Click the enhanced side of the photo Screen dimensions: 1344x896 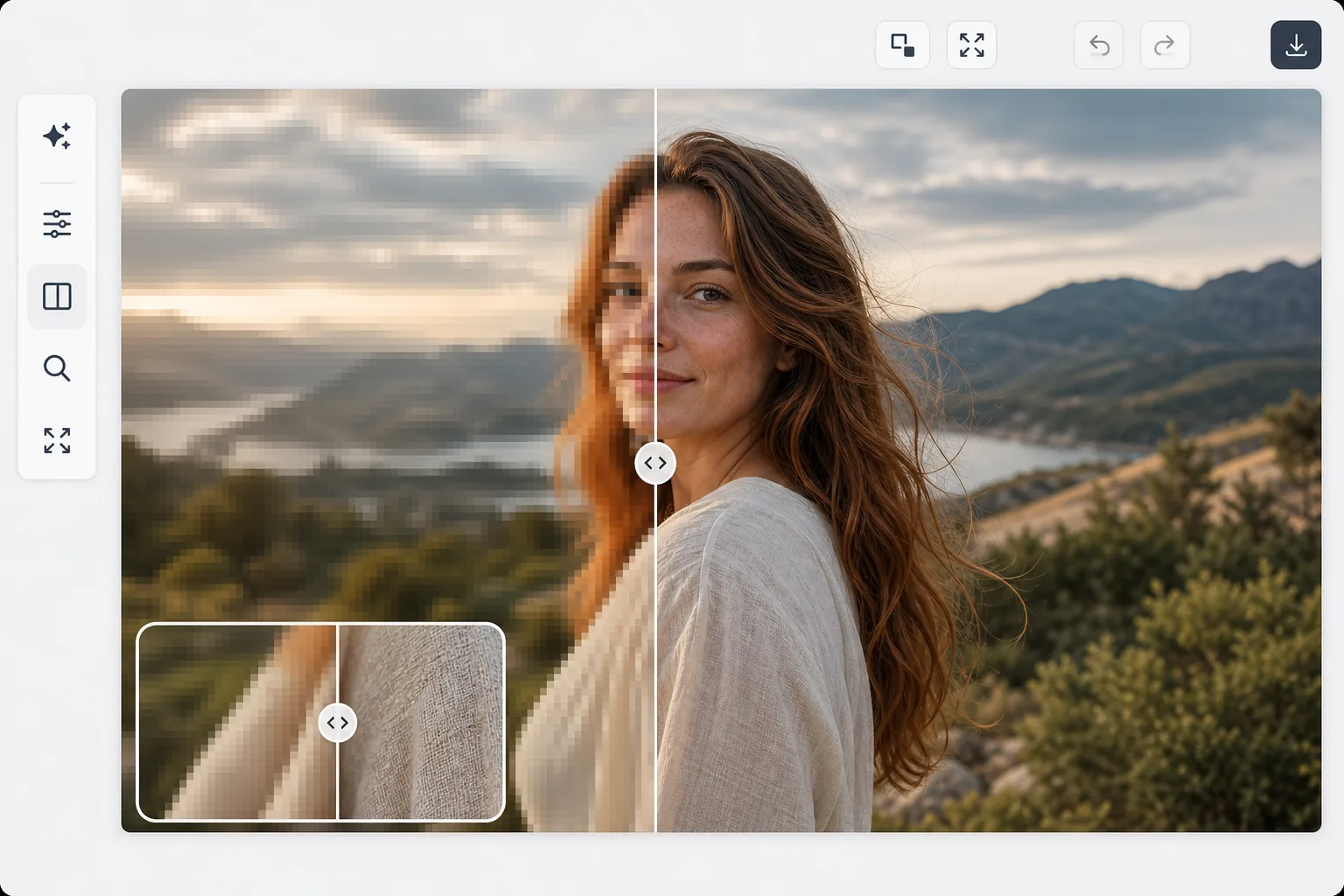coord(989,460)
